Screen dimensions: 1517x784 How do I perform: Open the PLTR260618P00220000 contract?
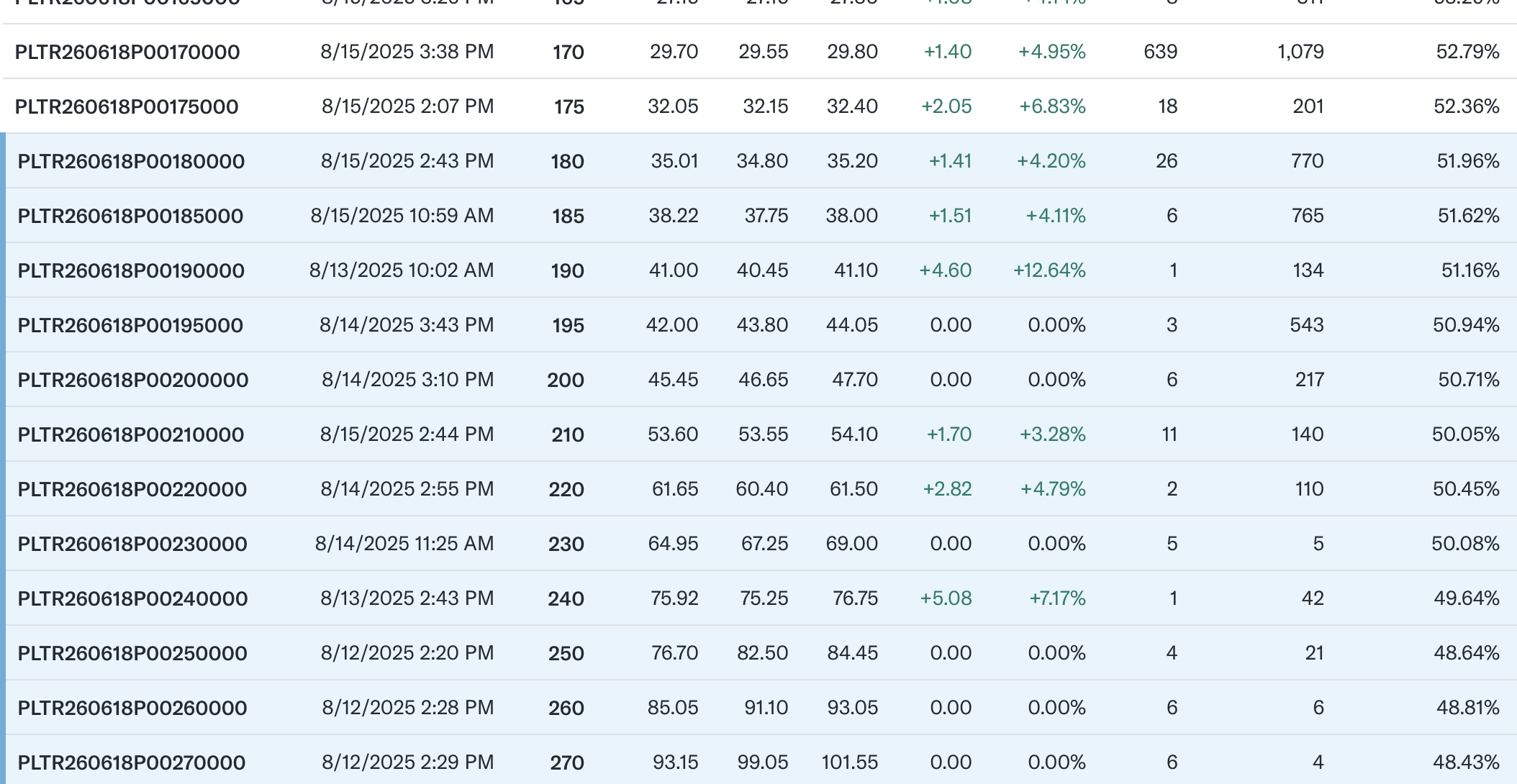pos(132,489)
